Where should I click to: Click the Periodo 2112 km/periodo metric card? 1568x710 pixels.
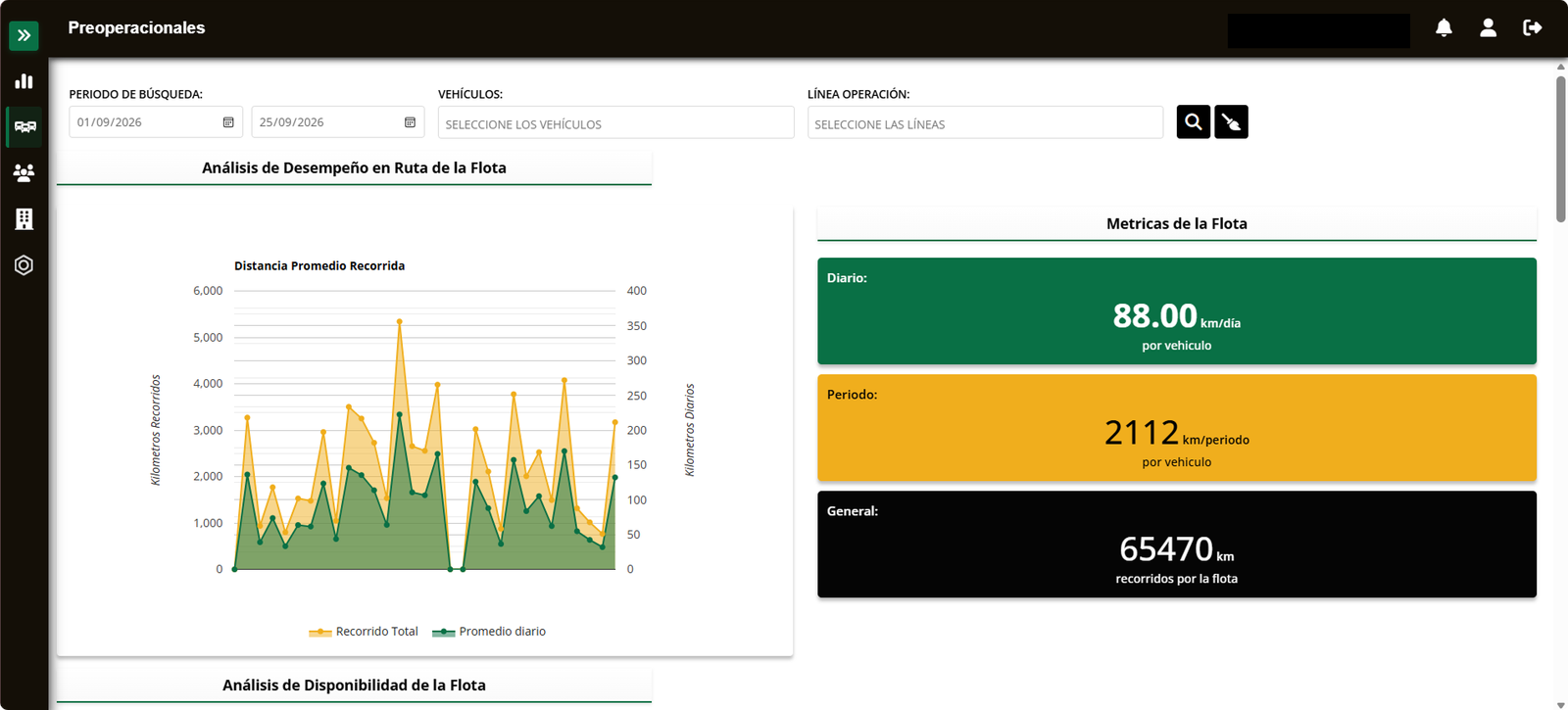point(1177,428)
